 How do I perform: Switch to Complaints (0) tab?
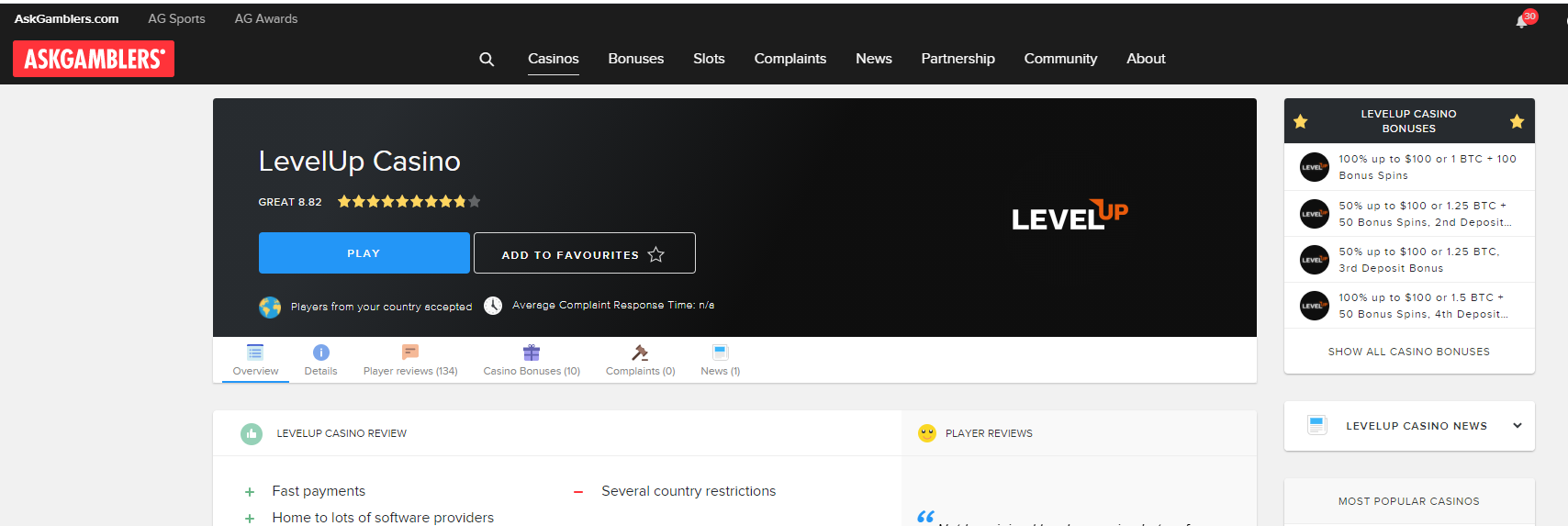point(641,371)
